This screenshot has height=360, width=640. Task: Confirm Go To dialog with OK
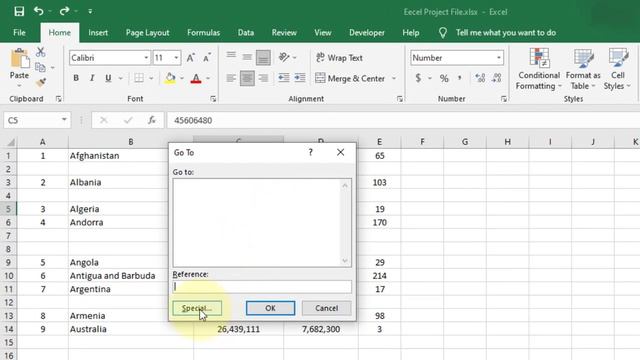[x=270, y=308]
